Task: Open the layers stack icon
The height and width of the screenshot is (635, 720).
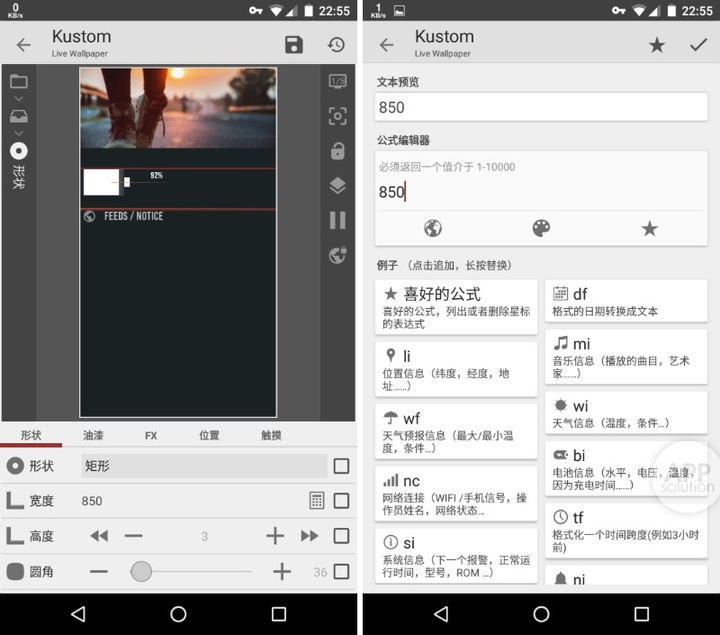Action: [x=338, y=185]
